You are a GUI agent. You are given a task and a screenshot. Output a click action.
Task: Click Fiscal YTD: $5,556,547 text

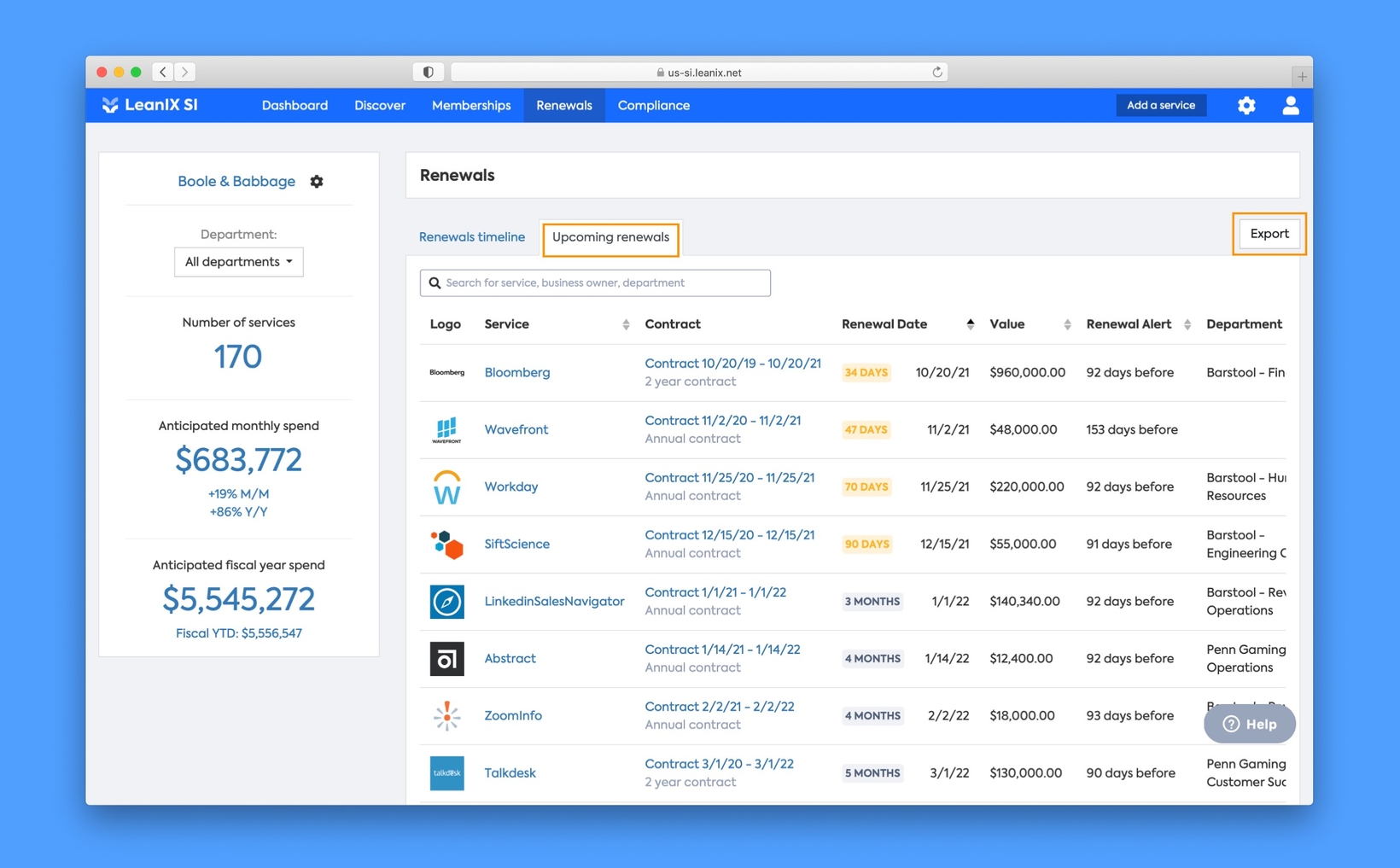point(239,633)
